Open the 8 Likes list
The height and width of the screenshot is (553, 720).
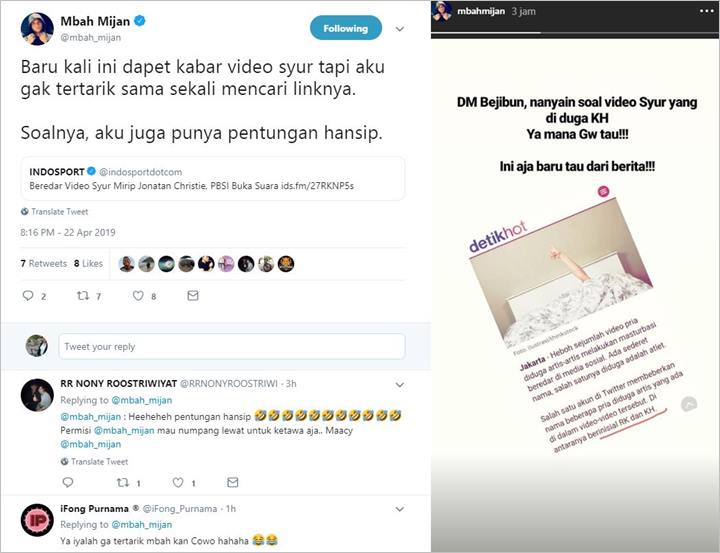[88, 264]
